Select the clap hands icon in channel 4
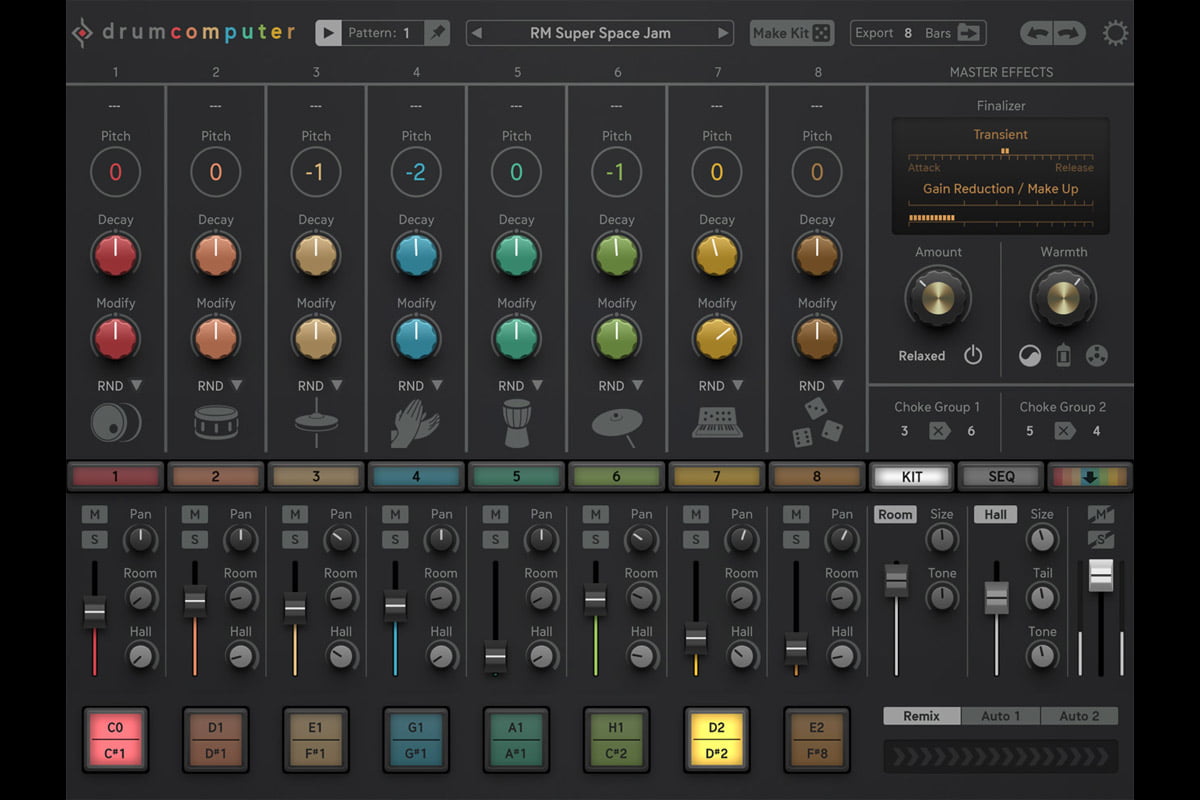Screen dimensions: 1200x800 415,422
